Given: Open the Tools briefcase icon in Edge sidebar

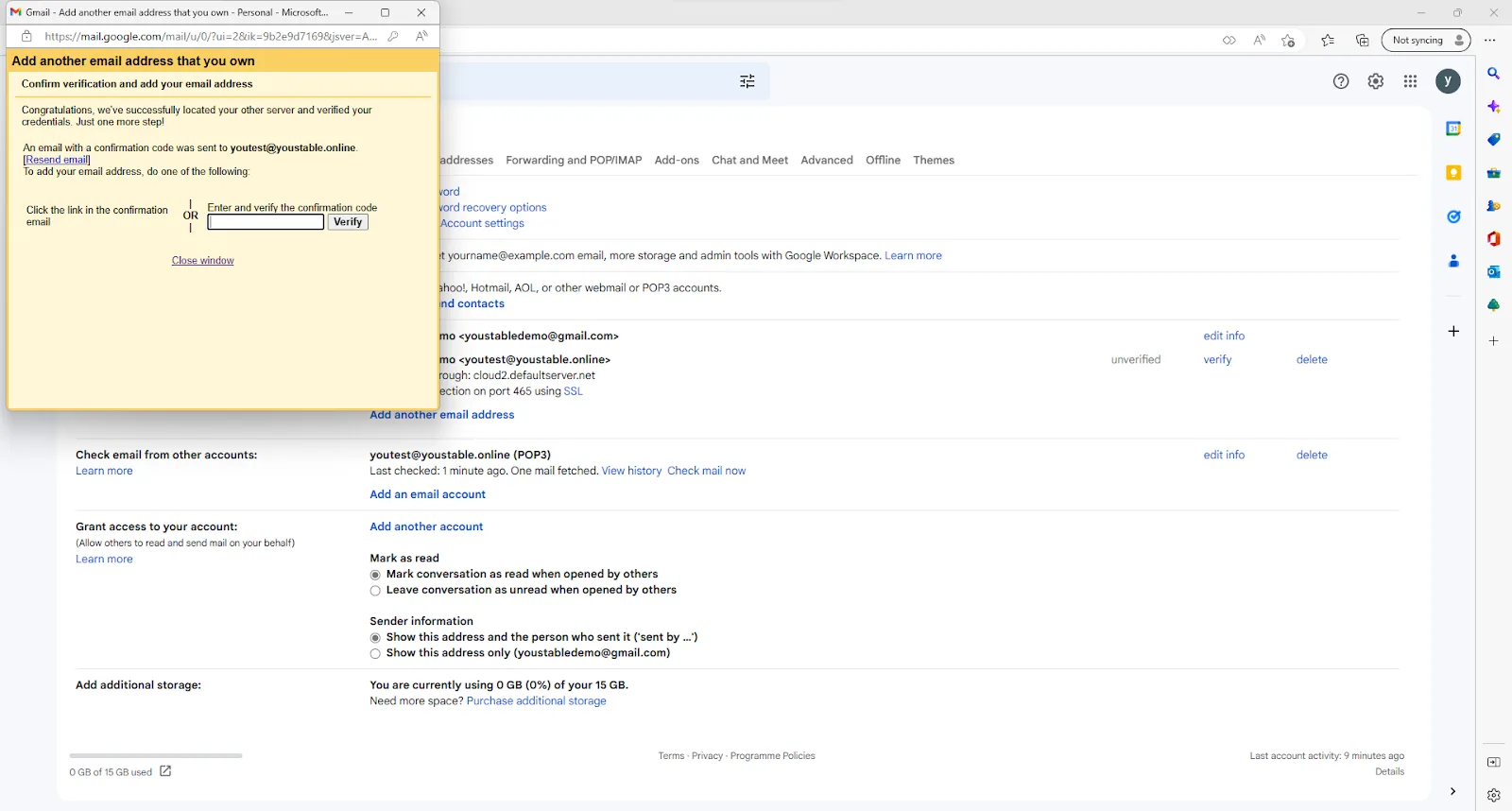Looking at the screenshot, I should click(x=1493, y=173).
